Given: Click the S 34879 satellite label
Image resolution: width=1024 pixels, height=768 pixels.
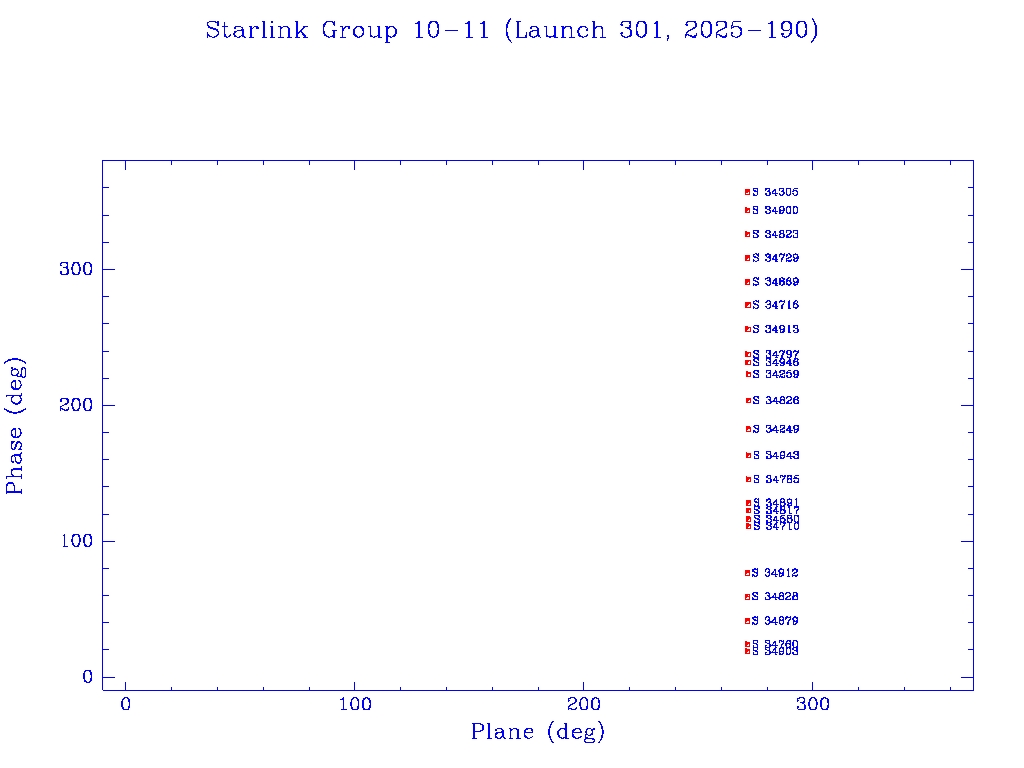Looking at the screenshot, I should tap(776, 621).
